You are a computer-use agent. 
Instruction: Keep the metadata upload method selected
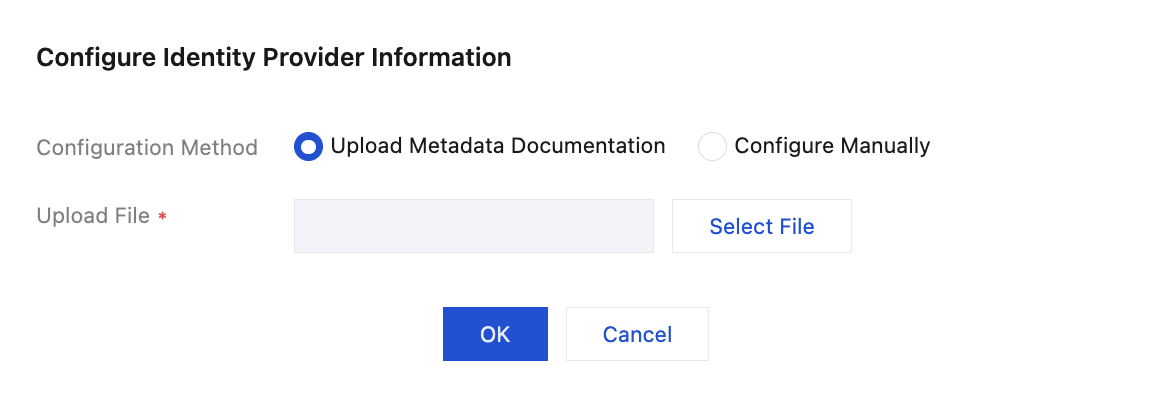pos(308,146)
